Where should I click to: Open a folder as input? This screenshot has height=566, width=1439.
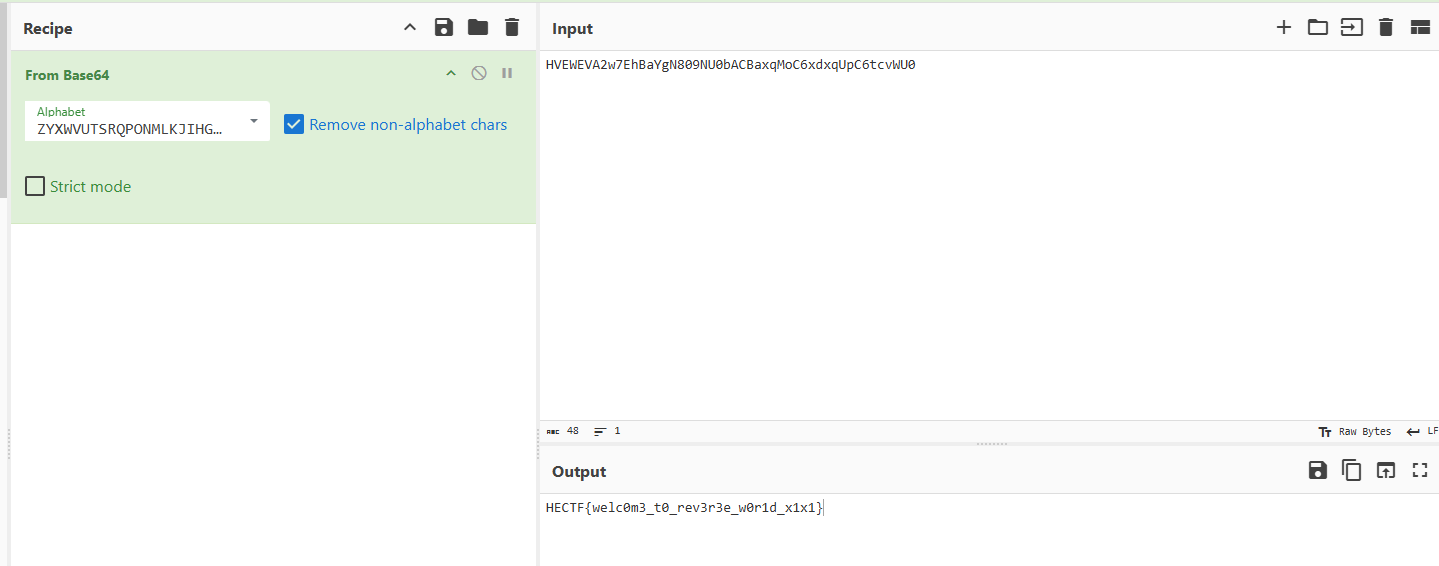click(x=1318, y=28)
